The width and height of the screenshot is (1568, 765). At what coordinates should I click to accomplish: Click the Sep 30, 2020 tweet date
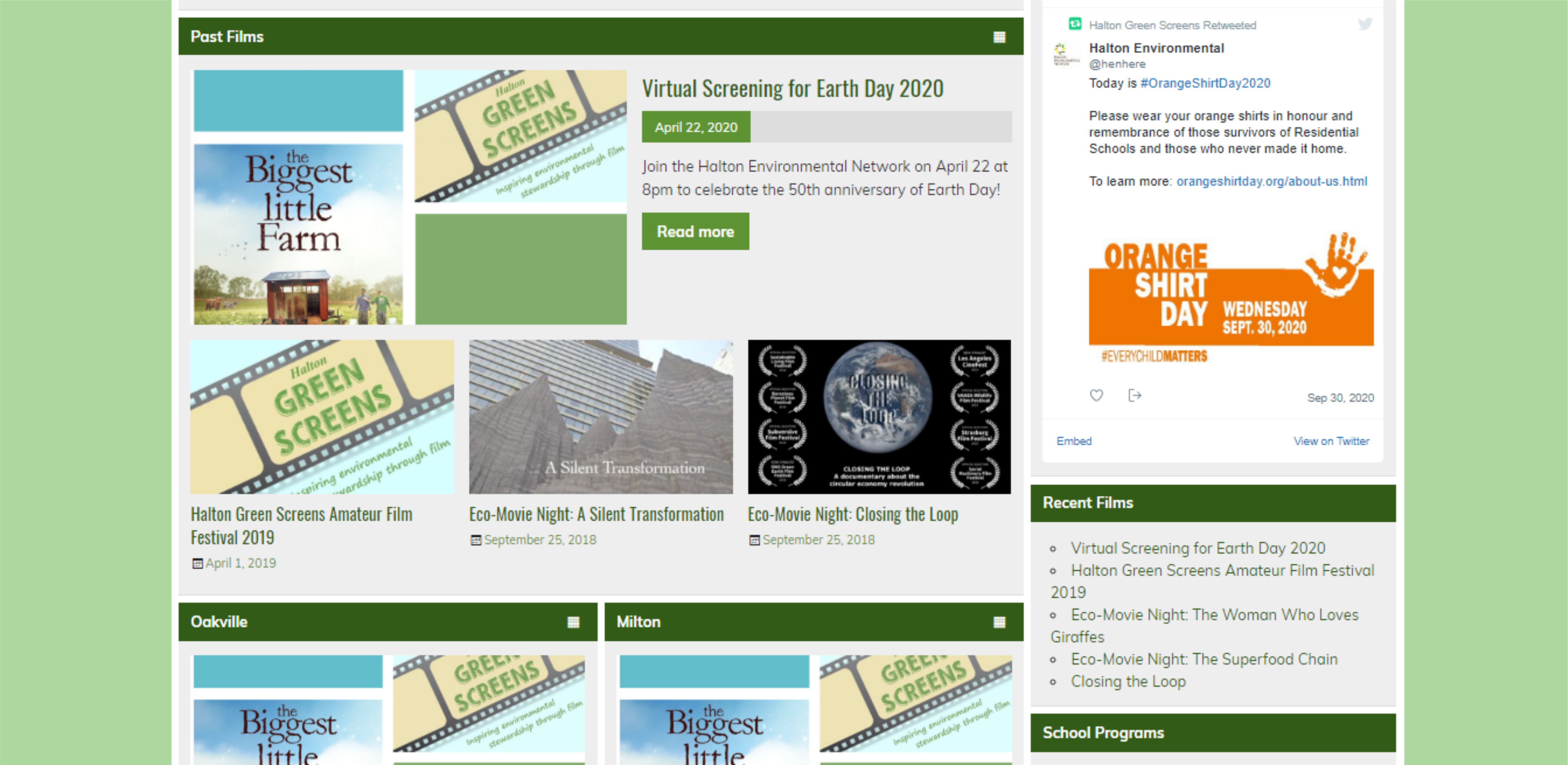pos(1340,398)
